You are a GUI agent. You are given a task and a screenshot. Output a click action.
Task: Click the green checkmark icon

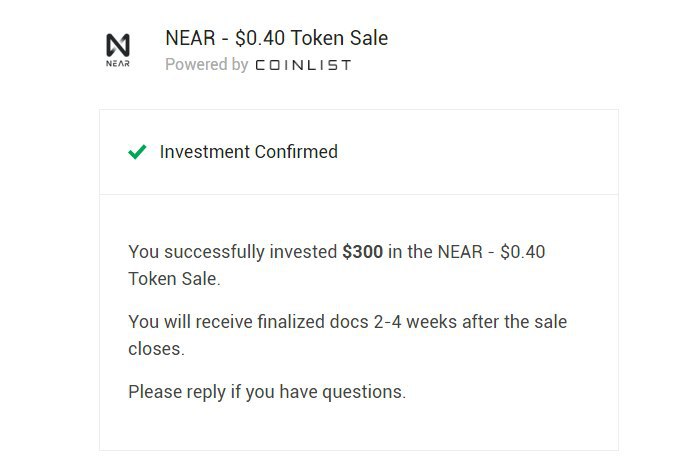click(x=137, y=152)
